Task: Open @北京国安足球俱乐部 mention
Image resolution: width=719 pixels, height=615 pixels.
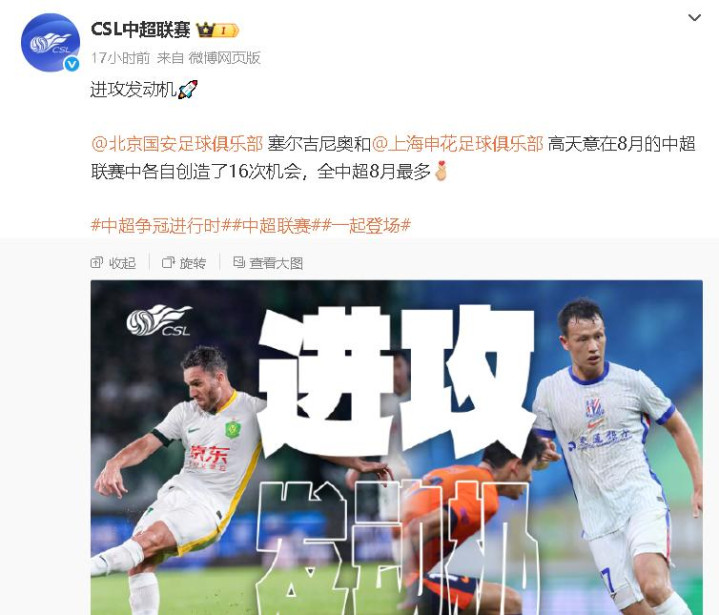Action: [x=177, y=144]
